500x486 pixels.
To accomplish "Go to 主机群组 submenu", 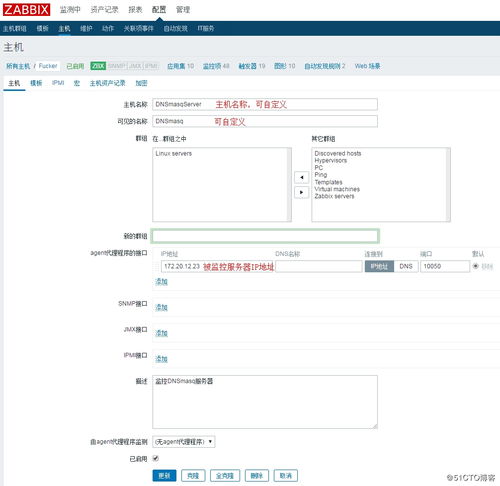I will pos(15,29).
